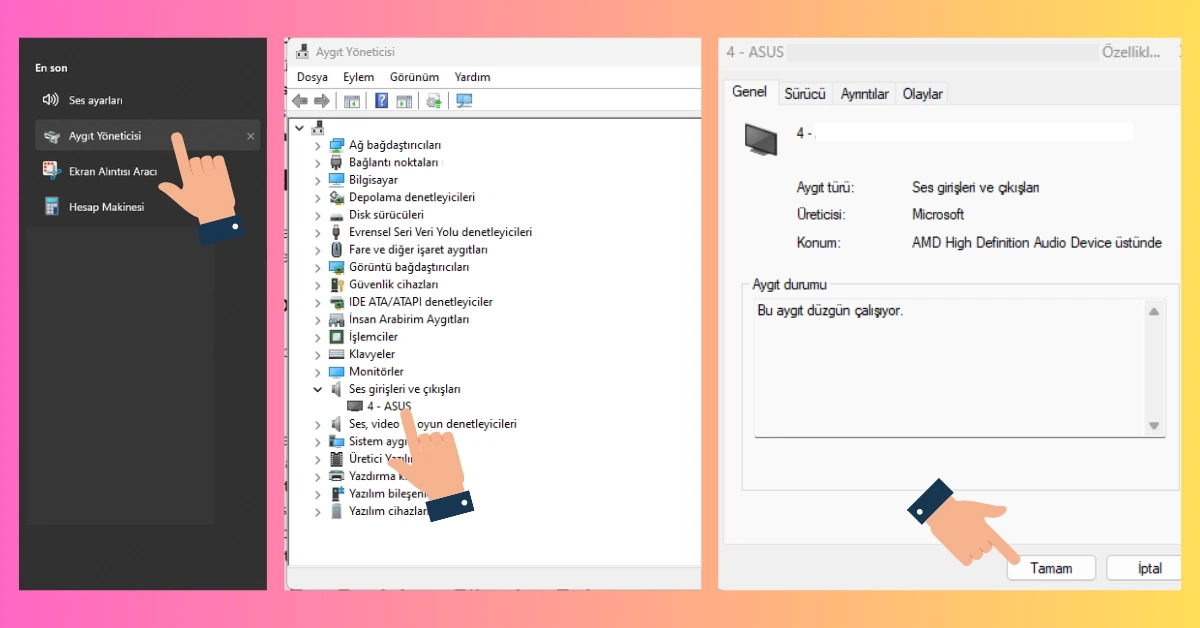Click the forward navigation arrow in Device Manager
Screen dimensions: 1200x628
(x=321, y=100)
